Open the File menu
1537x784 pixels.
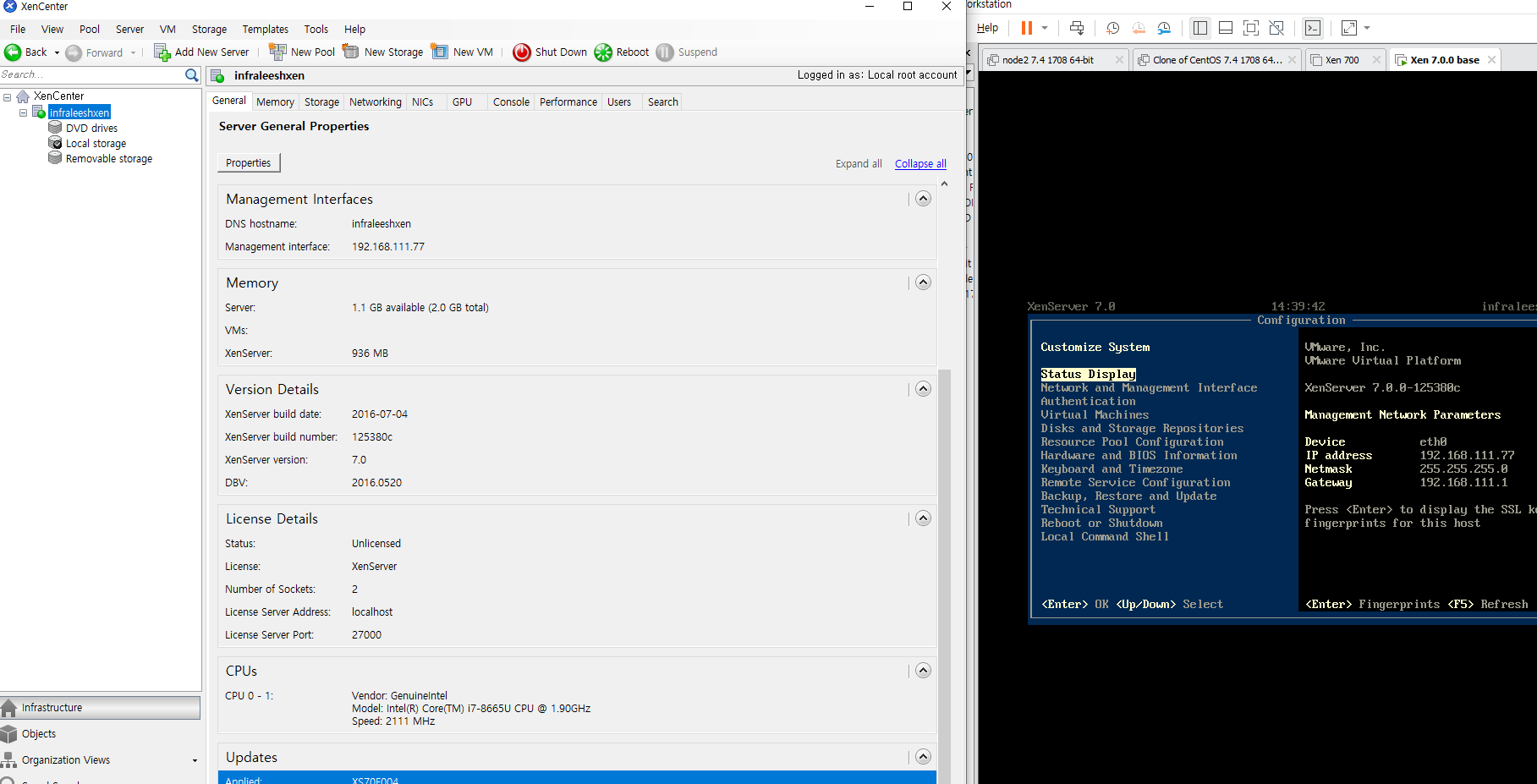(18, 29)
